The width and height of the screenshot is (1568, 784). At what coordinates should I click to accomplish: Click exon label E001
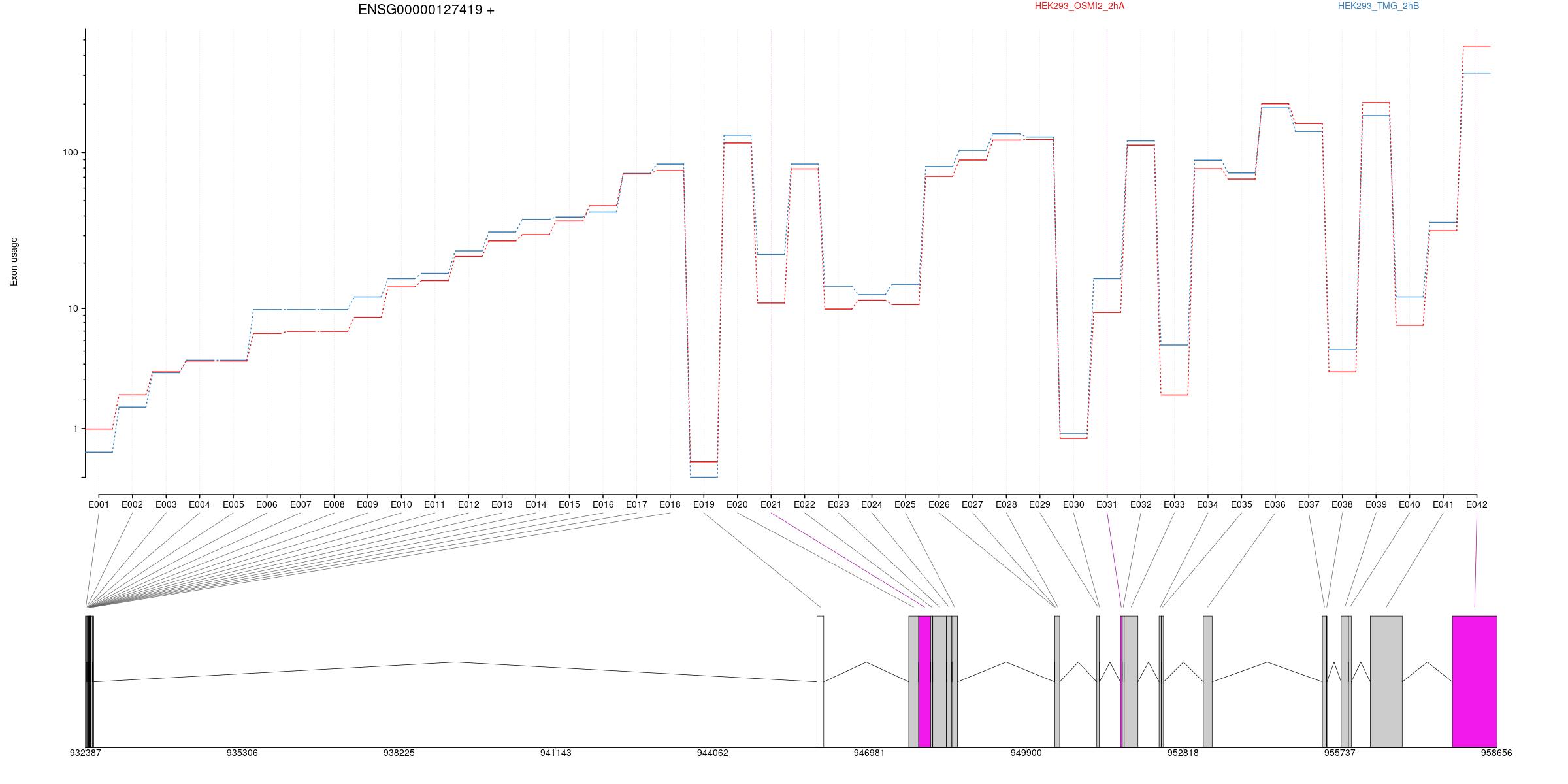[99, 504]
